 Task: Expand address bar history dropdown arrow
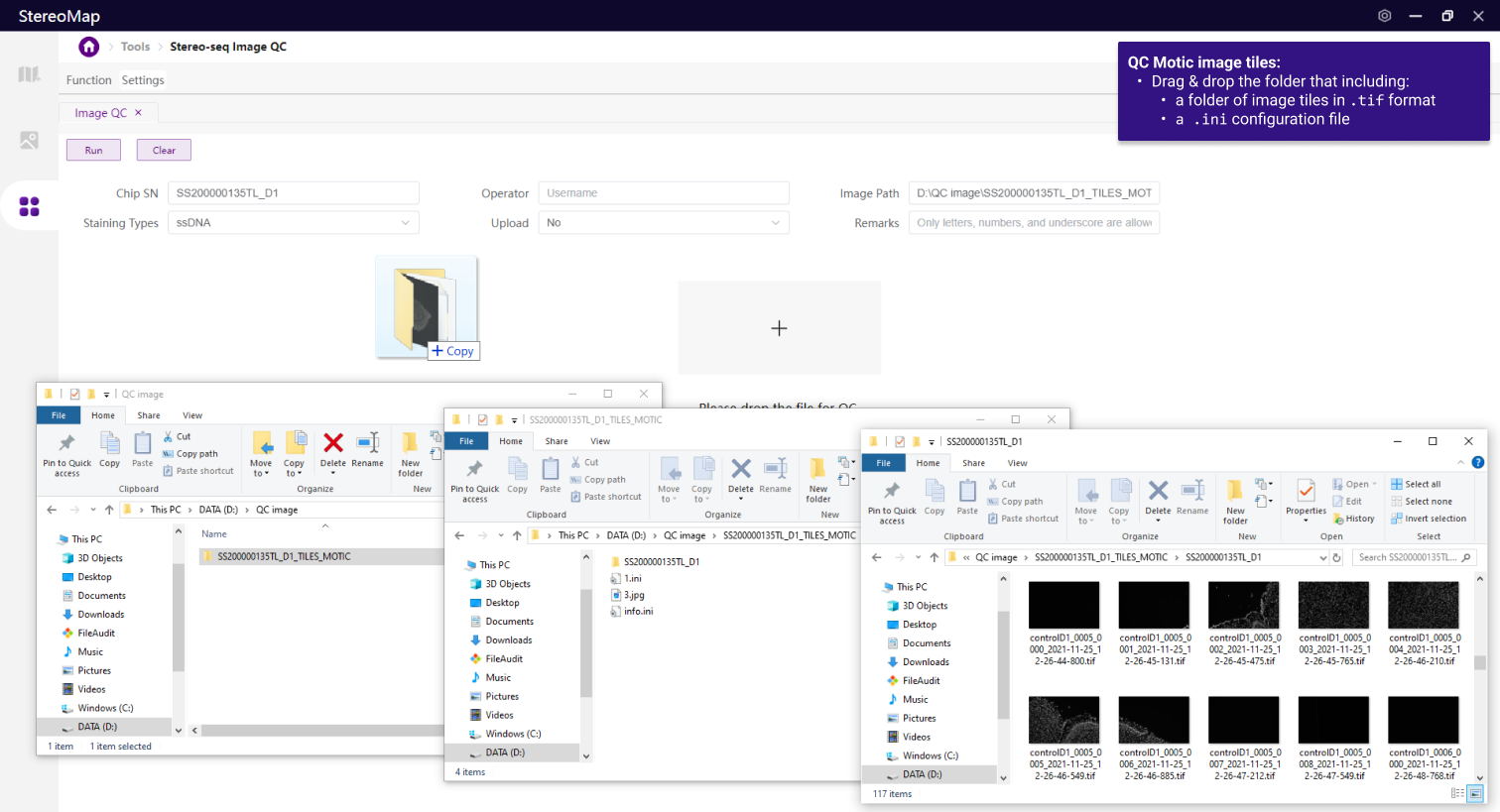1322,557
